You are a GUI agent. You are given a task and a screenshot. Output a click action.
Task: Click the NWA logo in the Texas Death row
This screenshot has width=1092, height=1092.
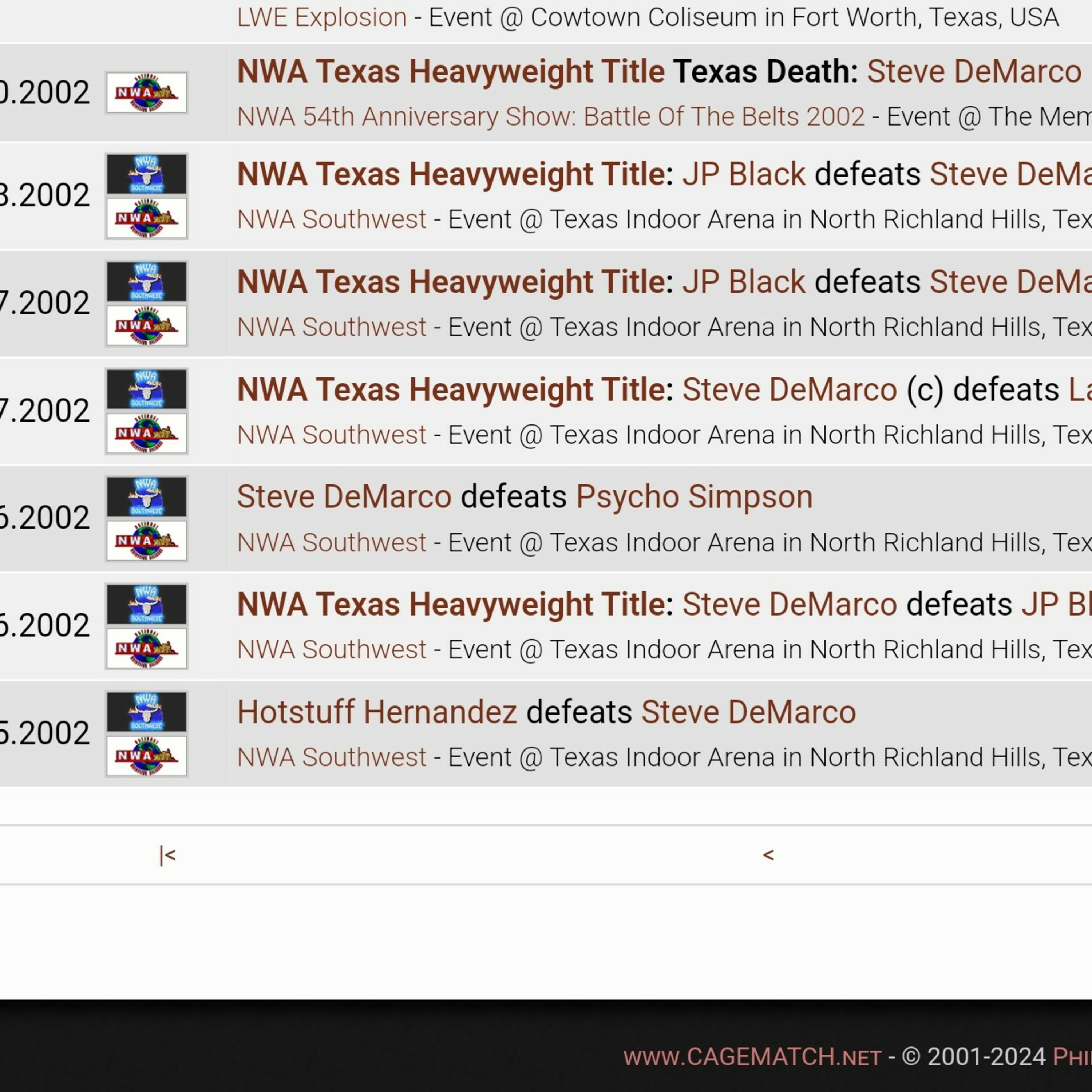point(146,92)
